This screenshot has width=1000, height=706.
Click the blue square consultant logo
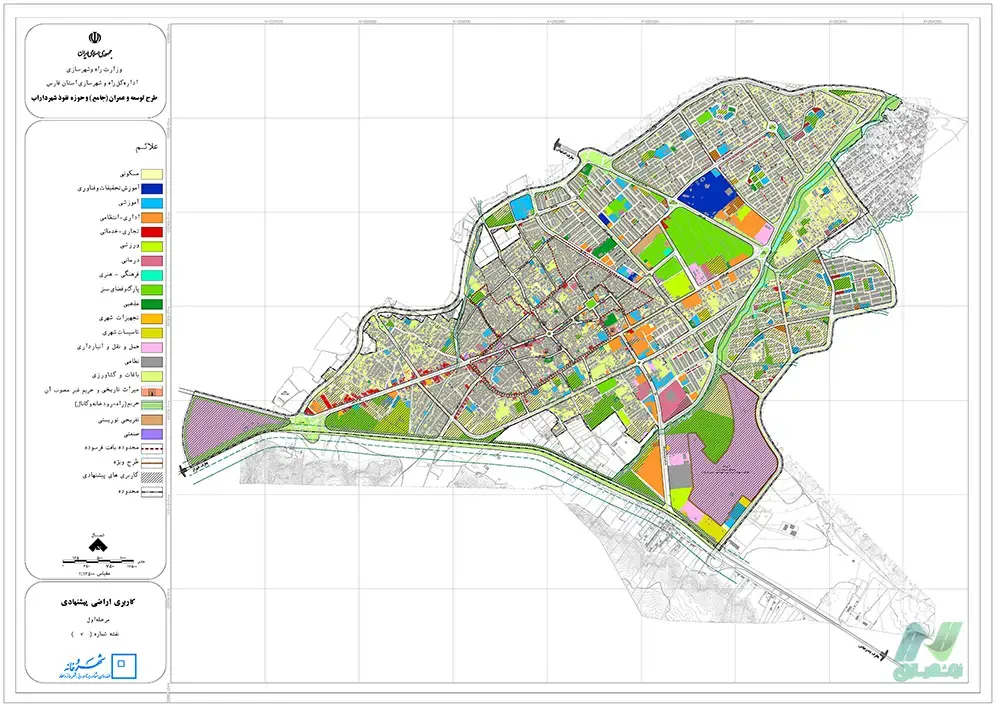coord(124,663)
